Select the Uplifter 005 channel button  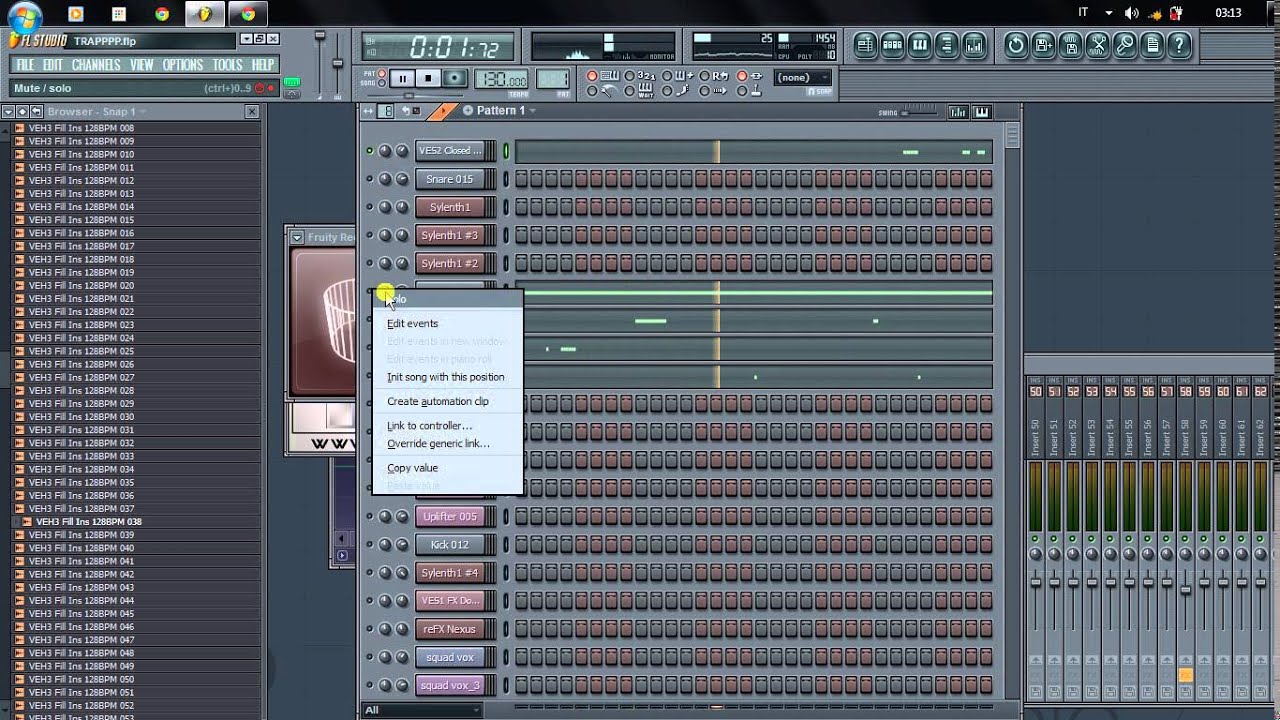coord(450,517)
